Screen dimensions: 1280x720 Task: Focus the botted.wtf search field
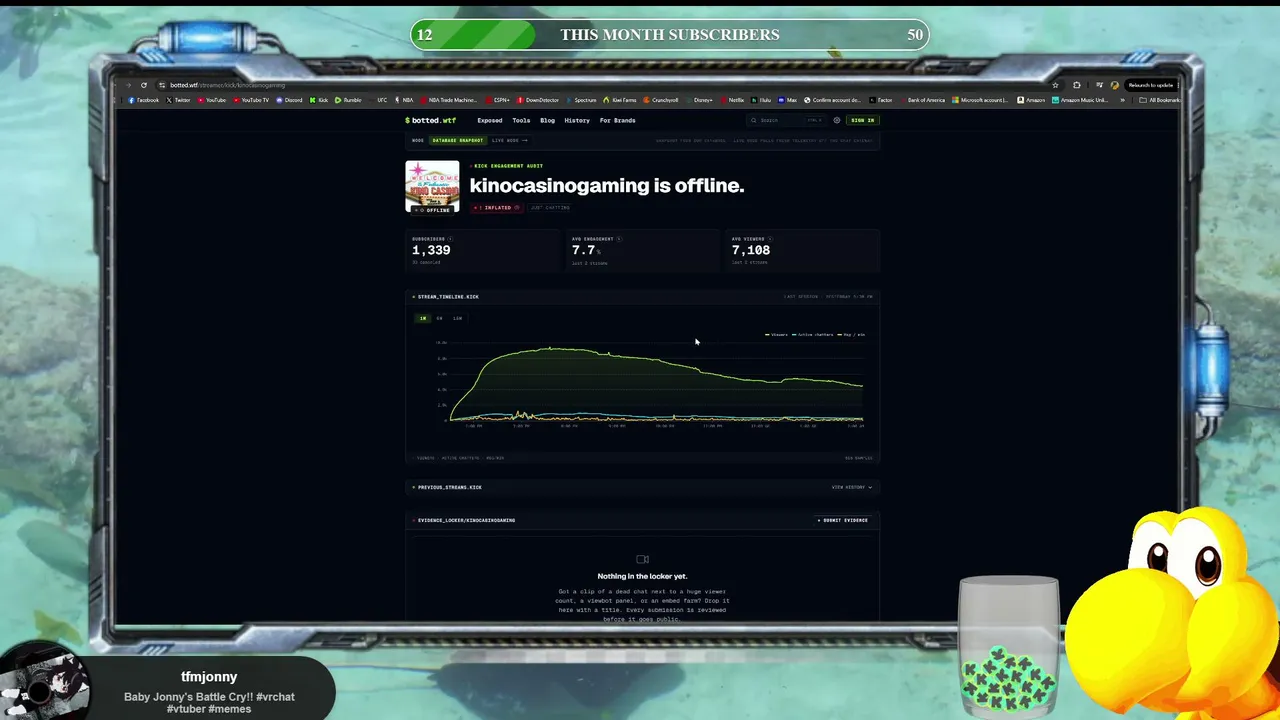pyautogui.click(x=788, y=120)
